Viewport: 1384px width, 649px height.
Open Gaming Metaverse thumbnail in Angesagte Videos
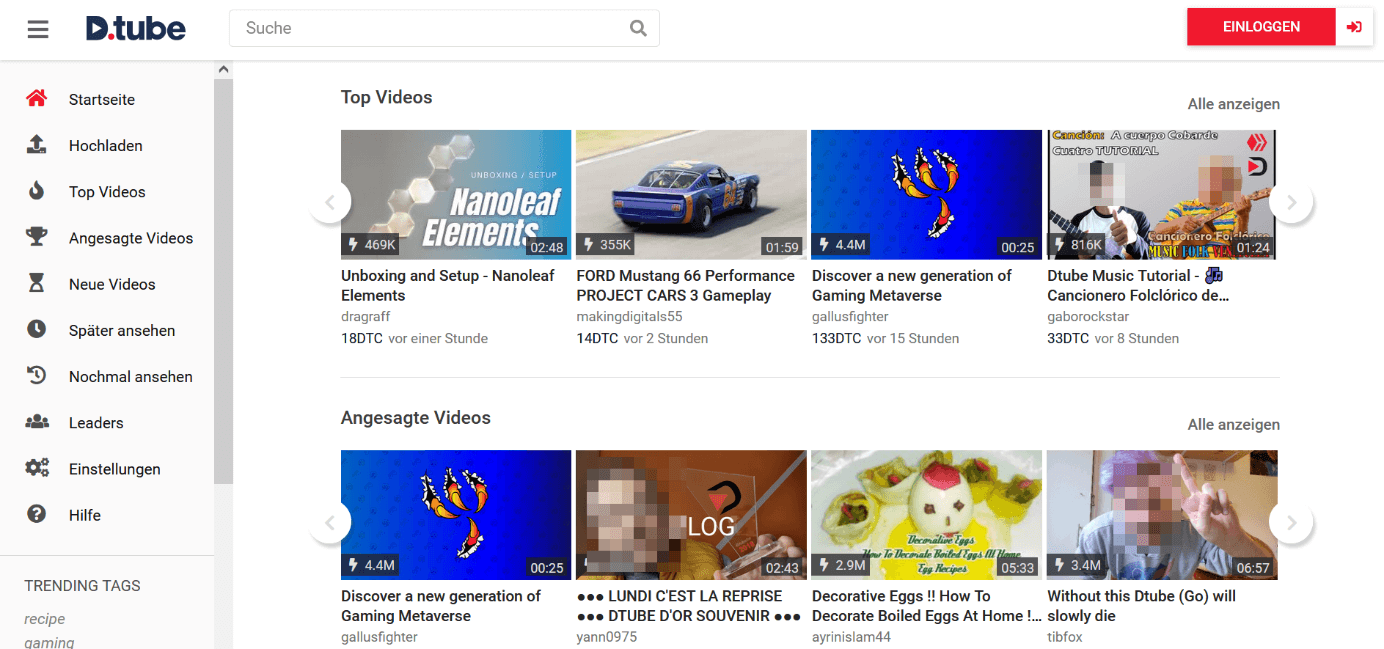[x=456, y=515]
